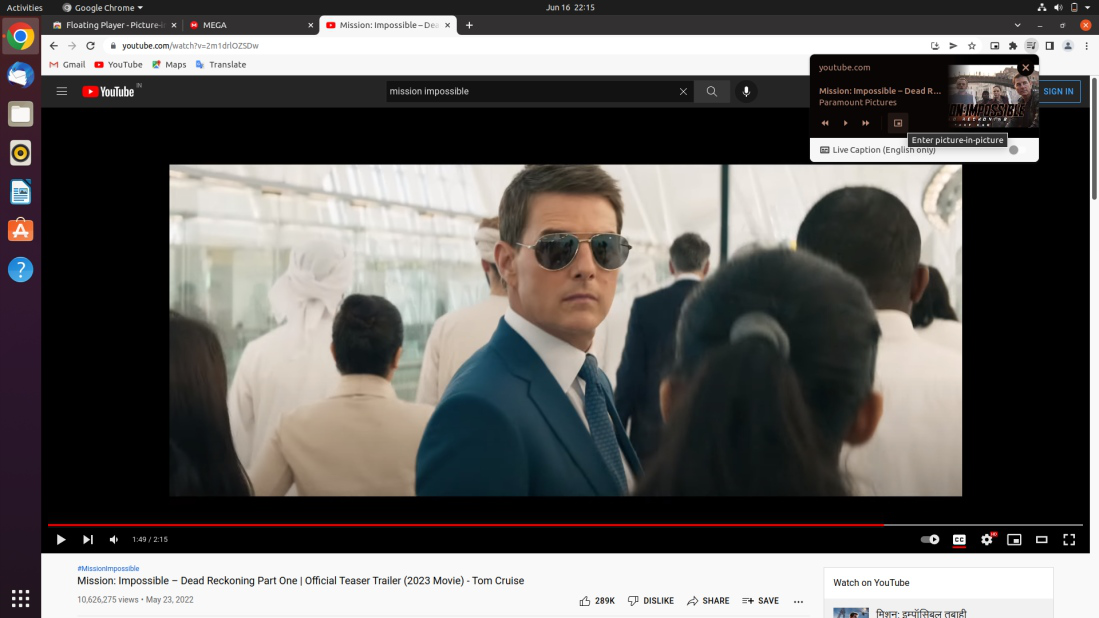Viewport: 1099px width, 618px height.
Task: Toggle subtitles with the CC button
Action: 960,540
